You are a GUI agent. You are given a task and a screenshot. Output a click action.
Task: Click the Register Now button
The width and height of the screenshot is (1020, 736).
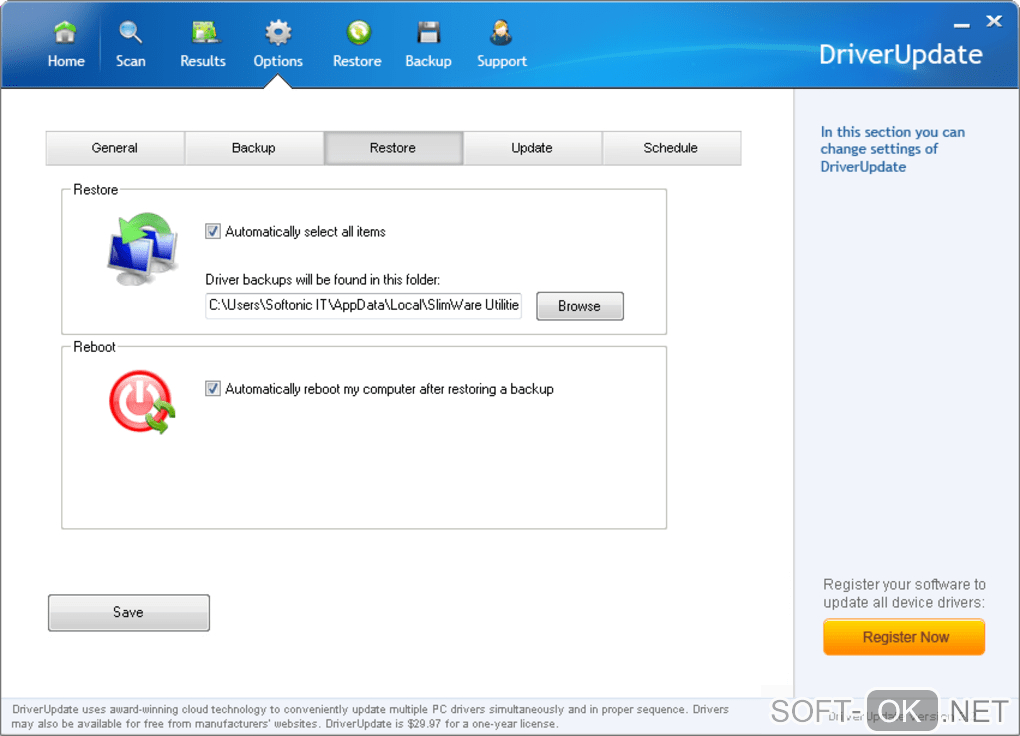904,637
